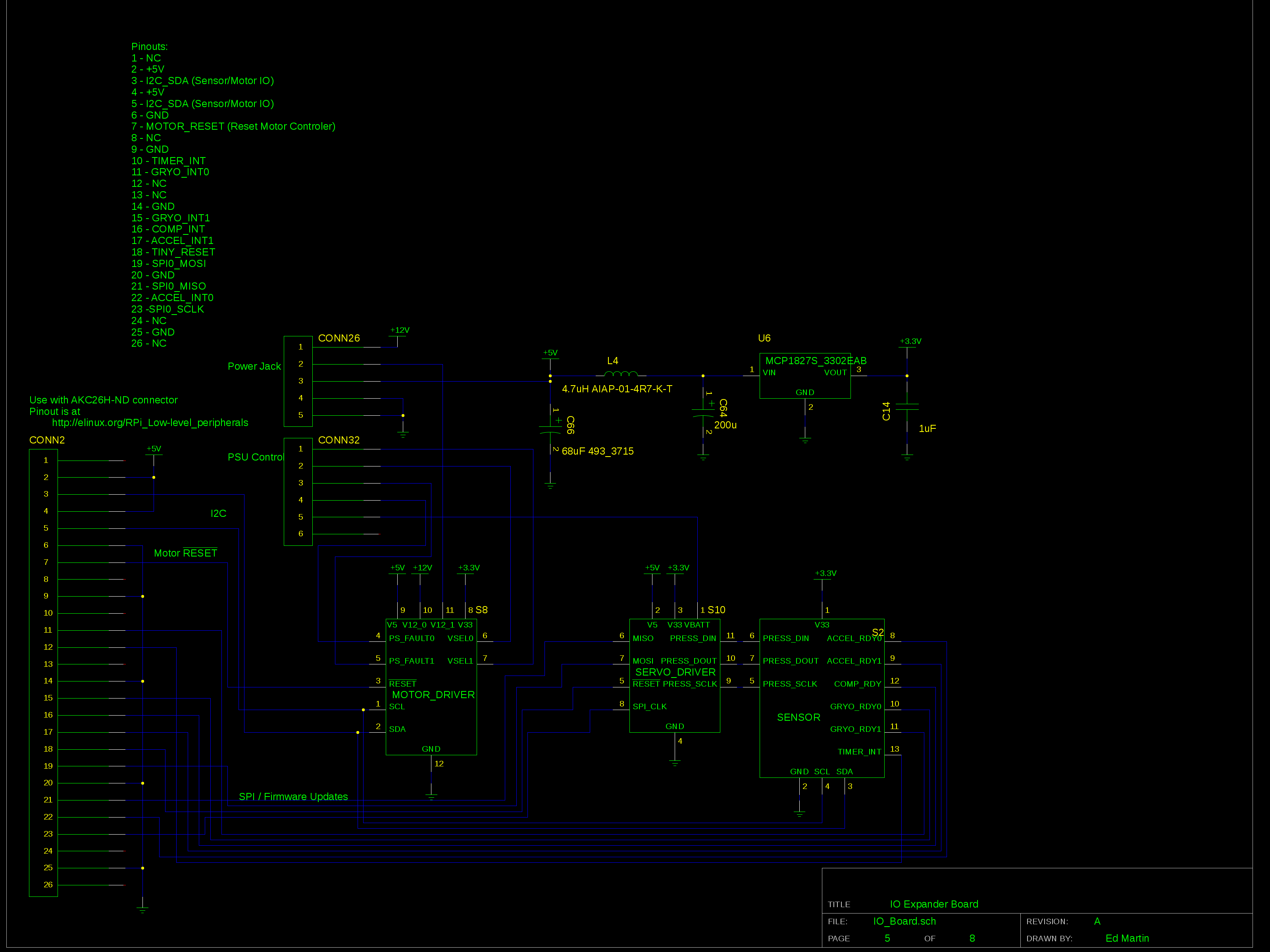Select the '4.7uH AIAP-01-4R7-K-T' value text
The height and width of the screenshot is (952, 1270).
tap(617, 389)
